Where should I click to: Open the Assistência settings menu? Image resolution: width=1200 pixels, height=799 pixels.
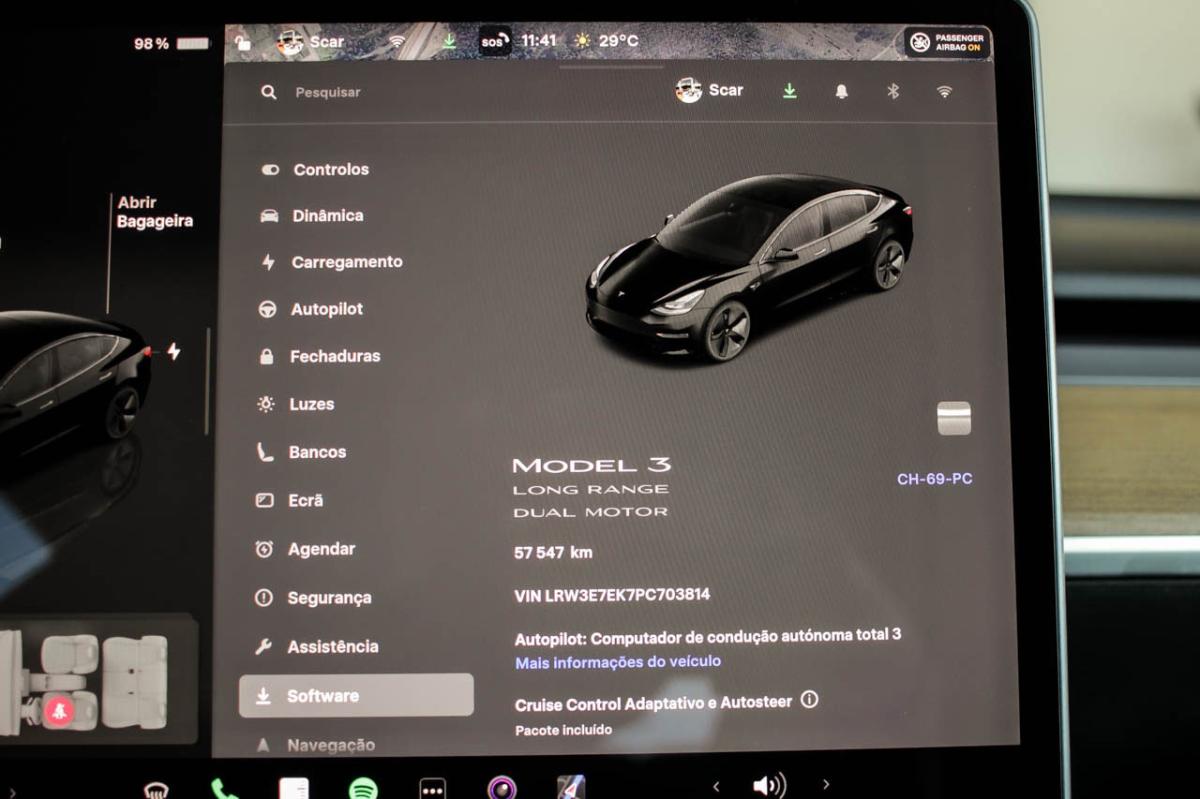point(316,647)
